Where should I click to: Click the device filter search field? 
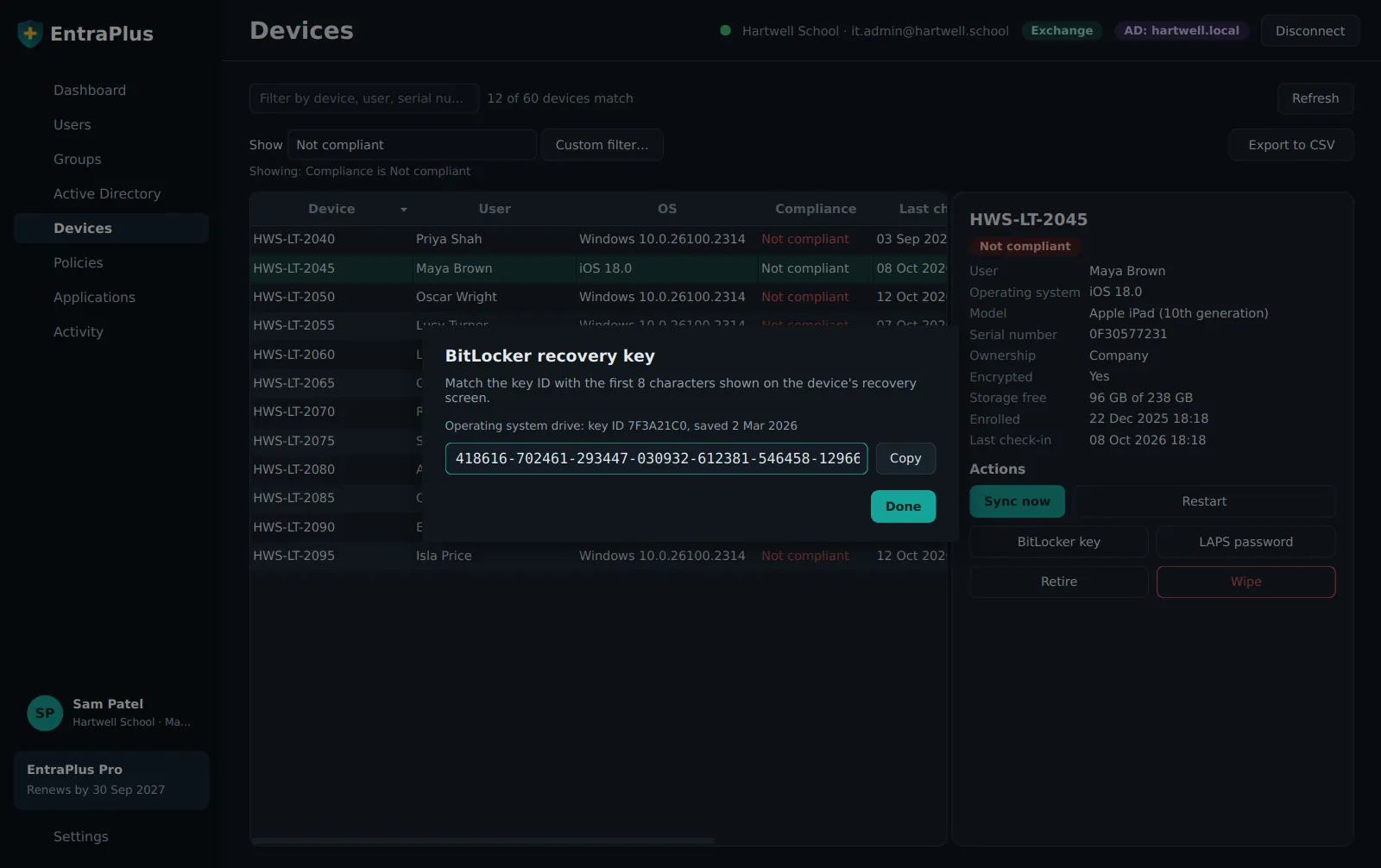364,98
